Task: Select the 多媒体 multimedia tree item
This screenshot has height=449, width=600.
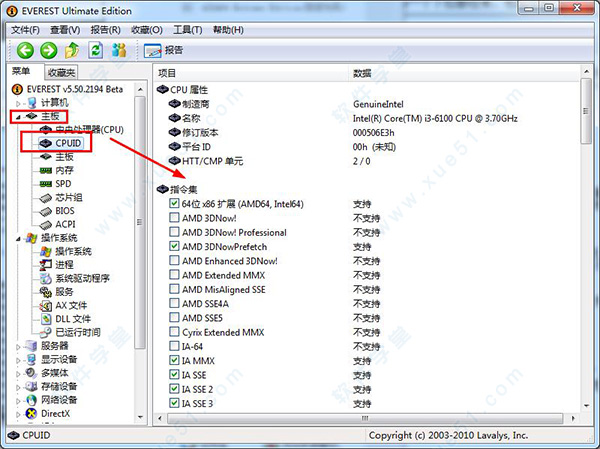Action: (47, 373)
